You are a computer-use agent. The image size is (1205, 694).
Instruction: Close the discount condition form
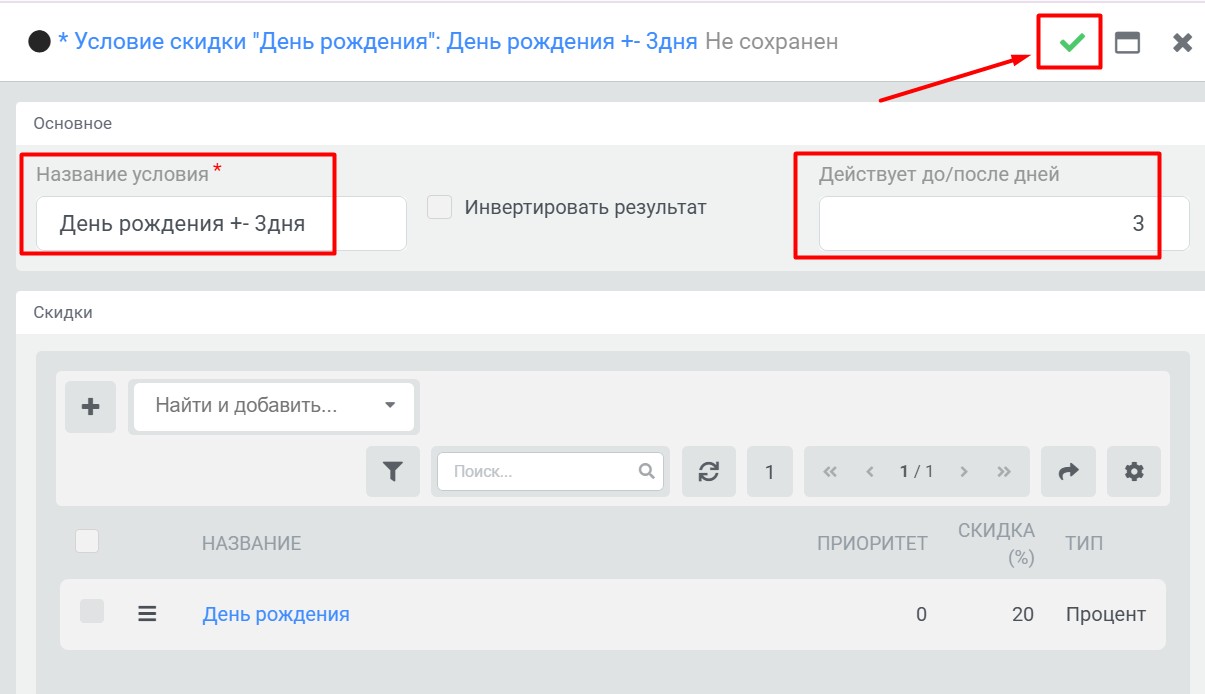1182,43
